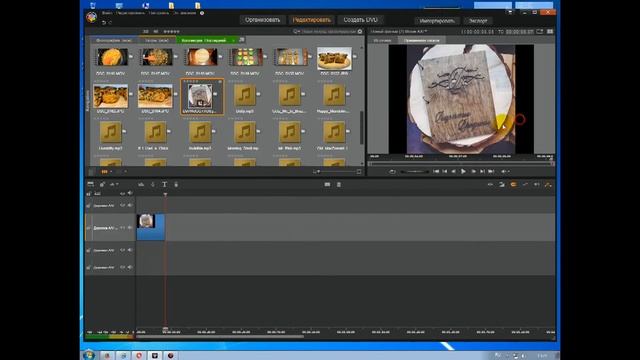Open the audio mixer
The width and height of the screenshot is (640, 360).
[x=141, y=184]
